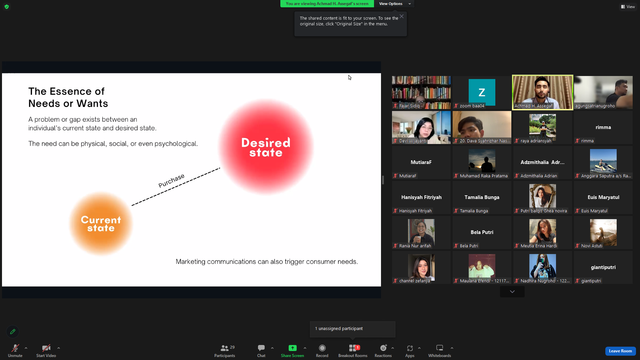Viewport: 640px width, 360px height.
Task: Click muted mic icon on Mutiaraf's tile
Action: click(x=395, y=176)
